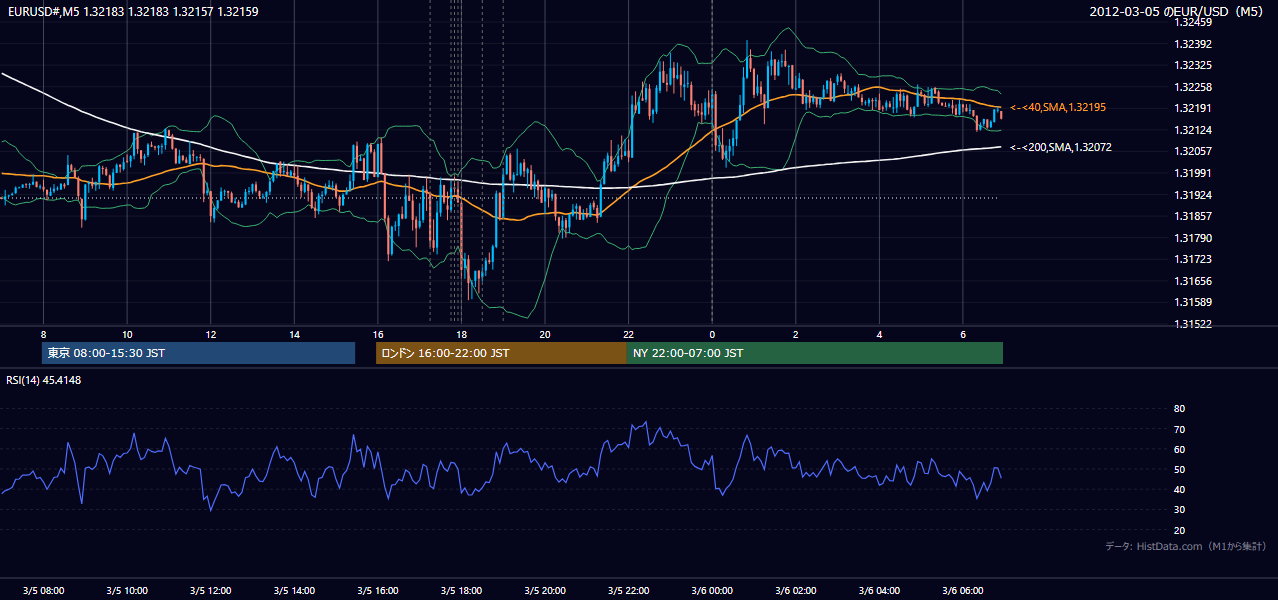Click price axis label 1.31790
The height and width of the screenshot is (600, 1278).
tap(1193, 238)
